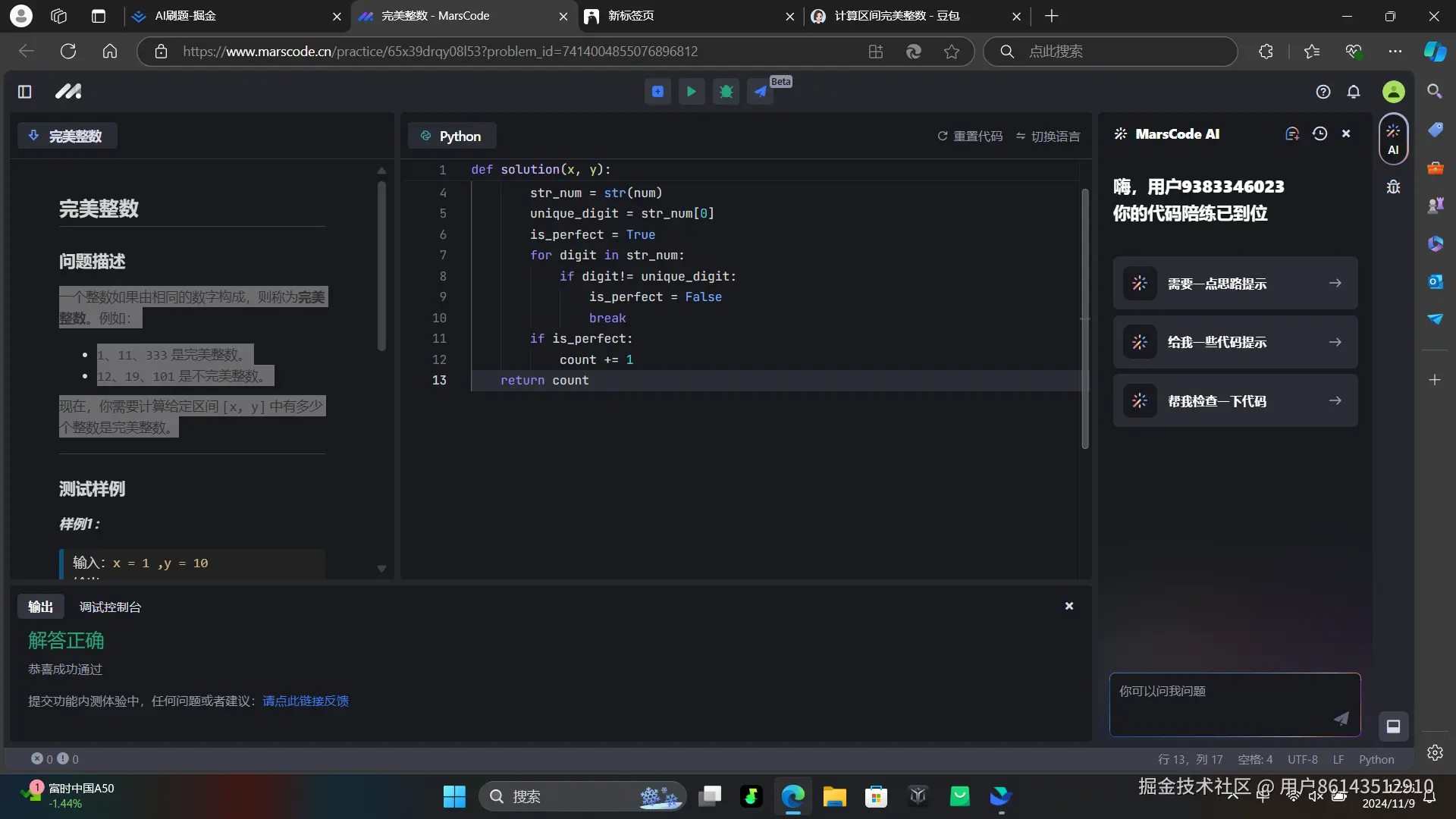Start a new chat in MarsCode AI

(1292, 133)
